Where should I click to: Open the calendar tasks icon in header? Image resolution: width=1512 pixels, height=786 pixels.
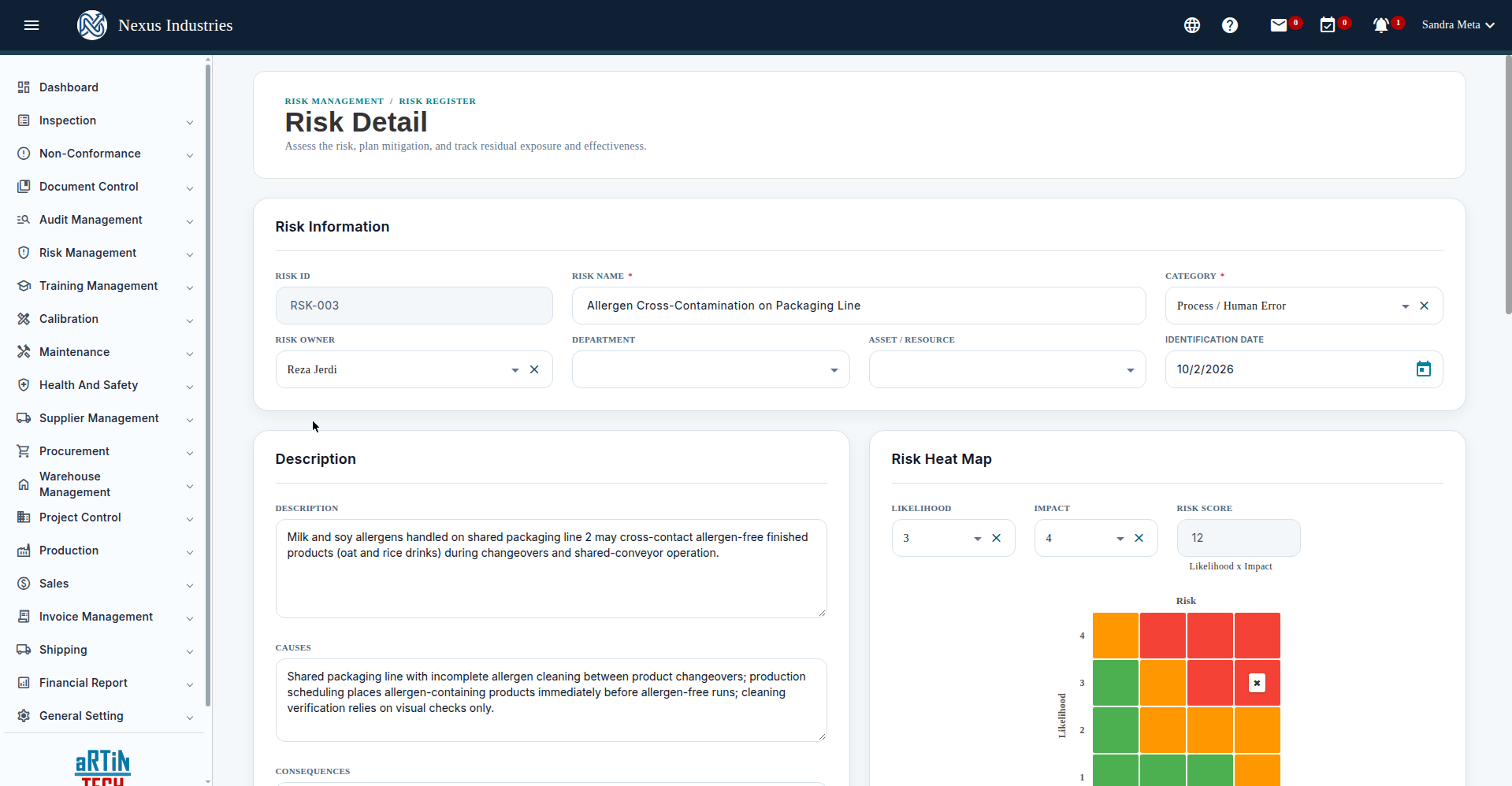[1328, 25]
